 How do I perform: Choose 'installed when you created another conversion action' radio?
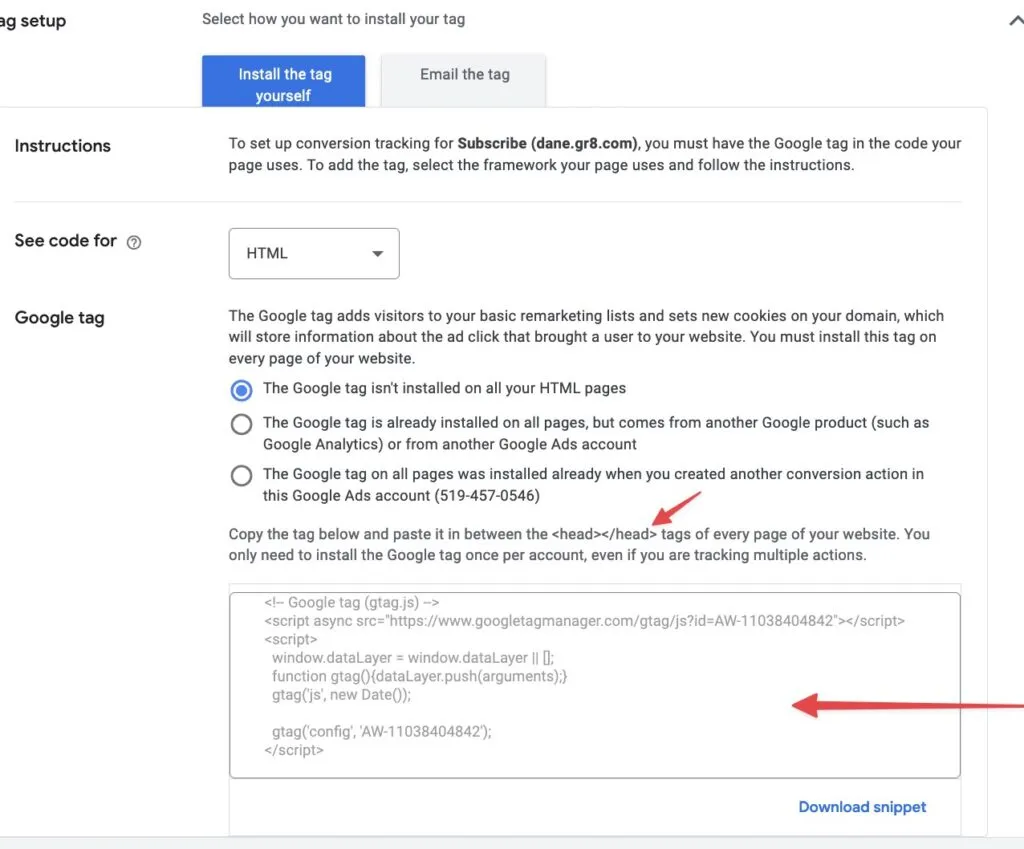(x=241, y=475)
